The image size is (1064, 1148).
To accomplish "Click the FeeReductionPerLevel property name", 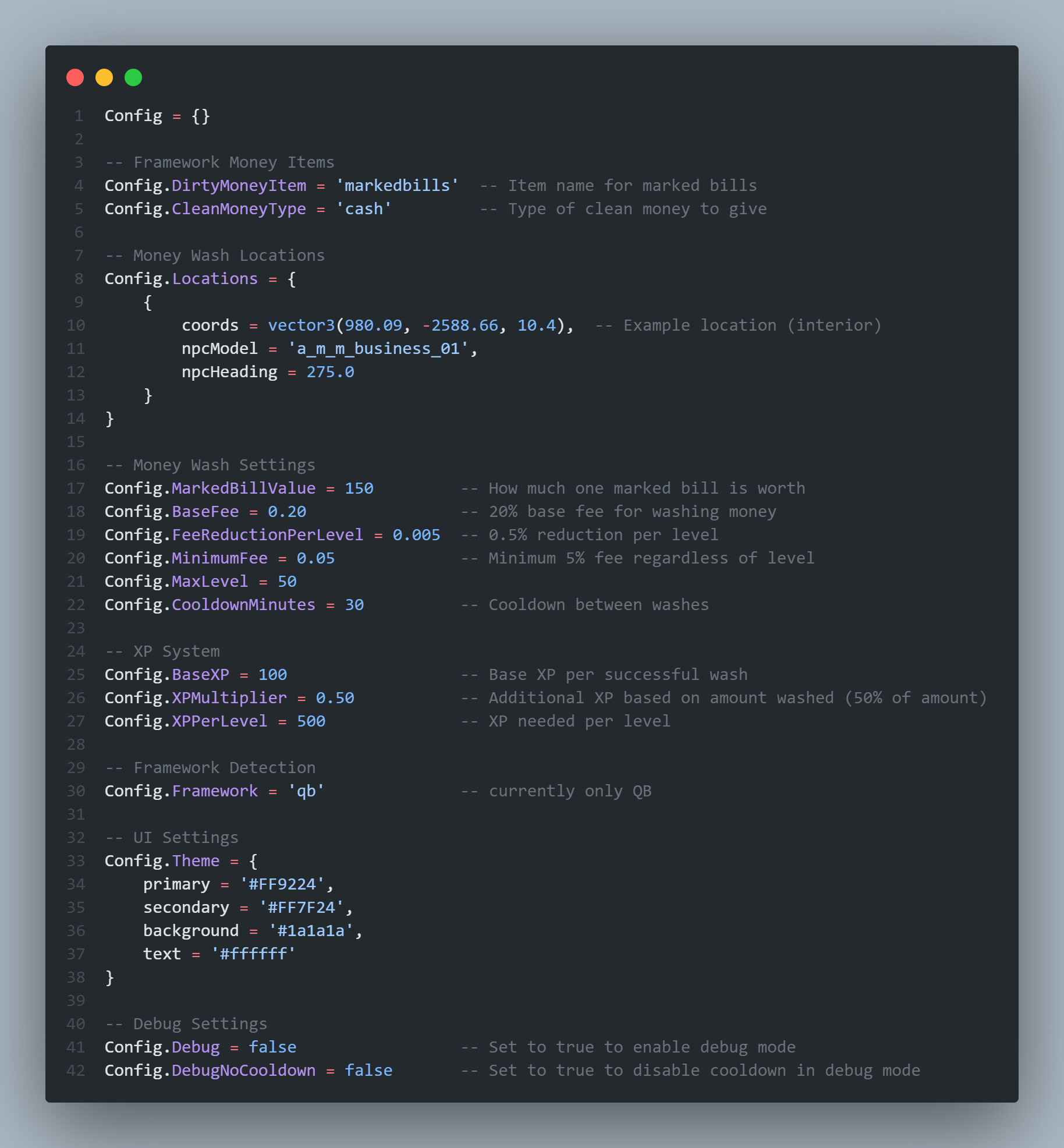I will pos(267,535).
